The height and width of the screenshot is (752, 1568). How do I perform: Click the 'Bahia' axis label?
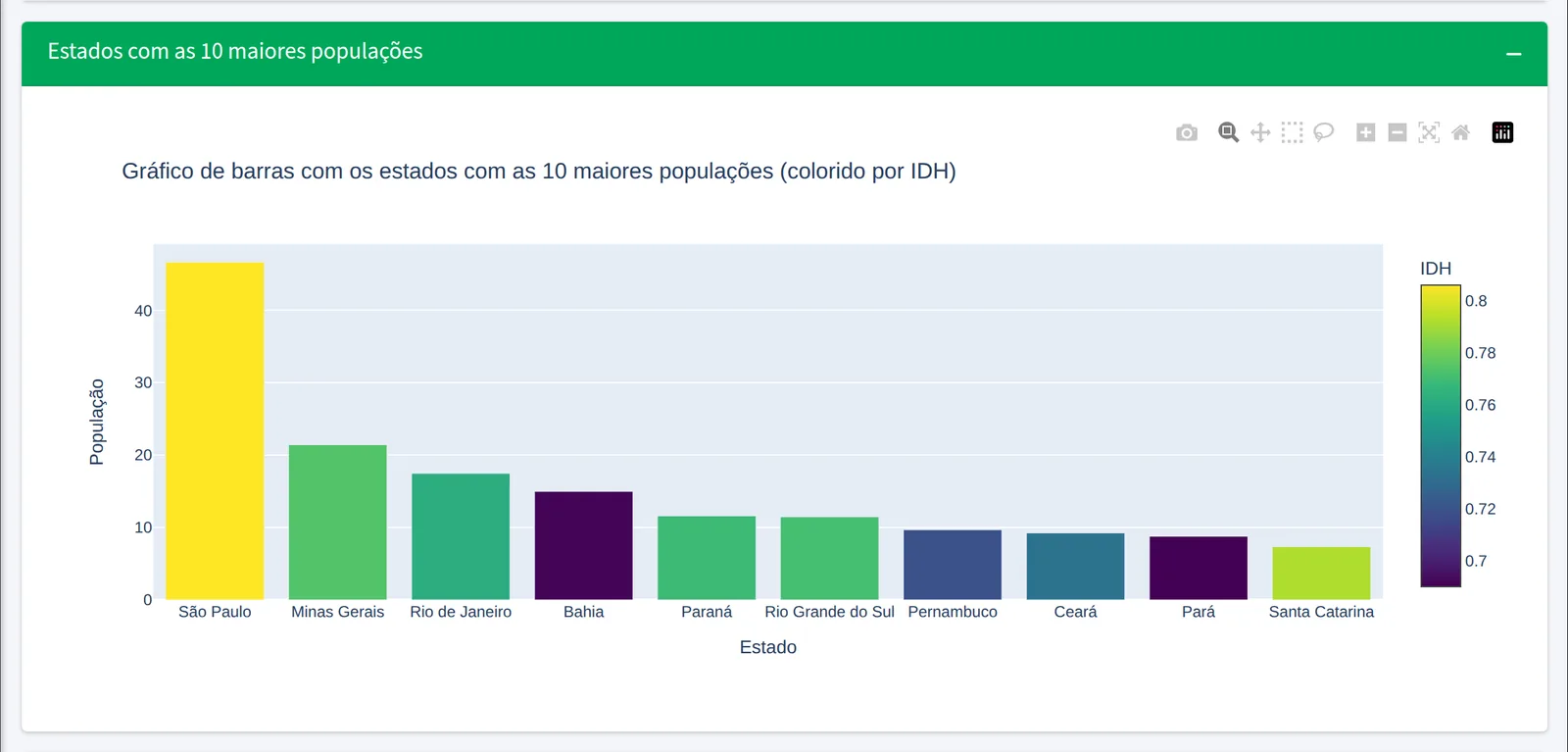584,612
